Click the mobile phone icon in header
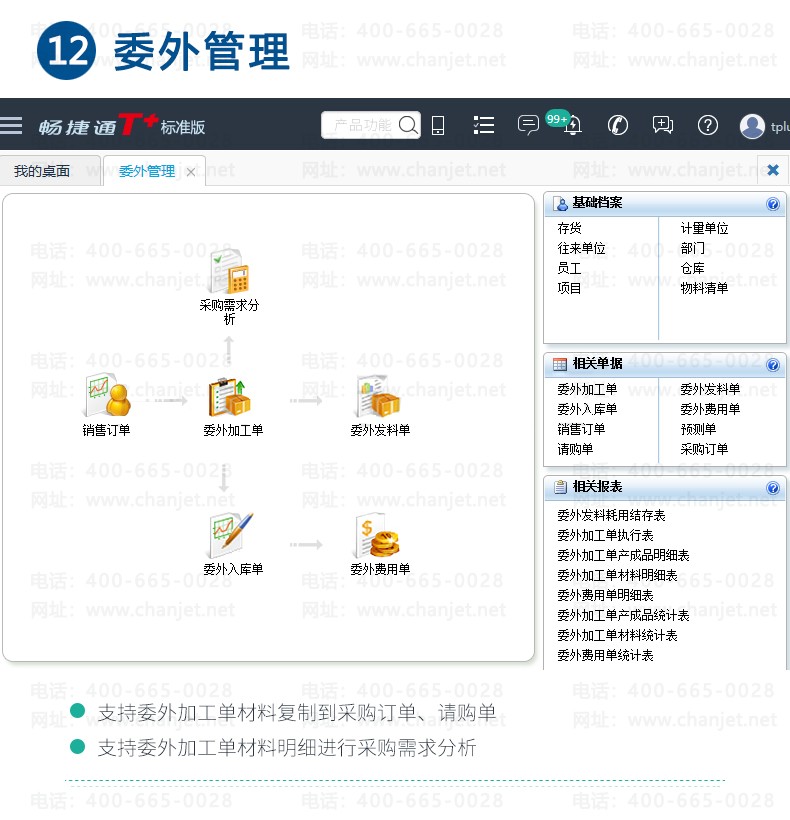The image size is (790, 820). 438,126
